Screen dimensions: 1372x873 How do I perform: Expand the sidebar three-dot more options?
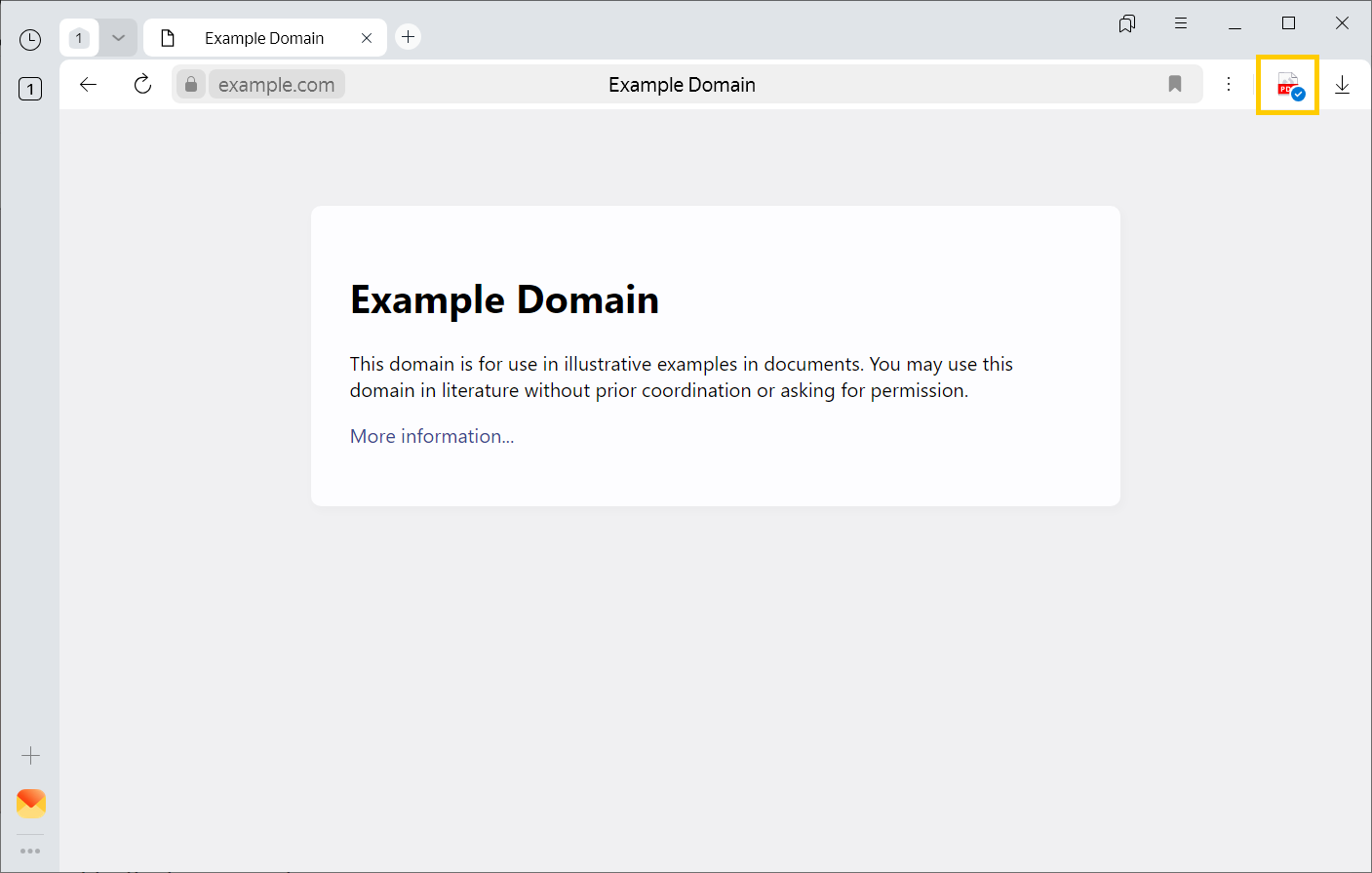31,852
